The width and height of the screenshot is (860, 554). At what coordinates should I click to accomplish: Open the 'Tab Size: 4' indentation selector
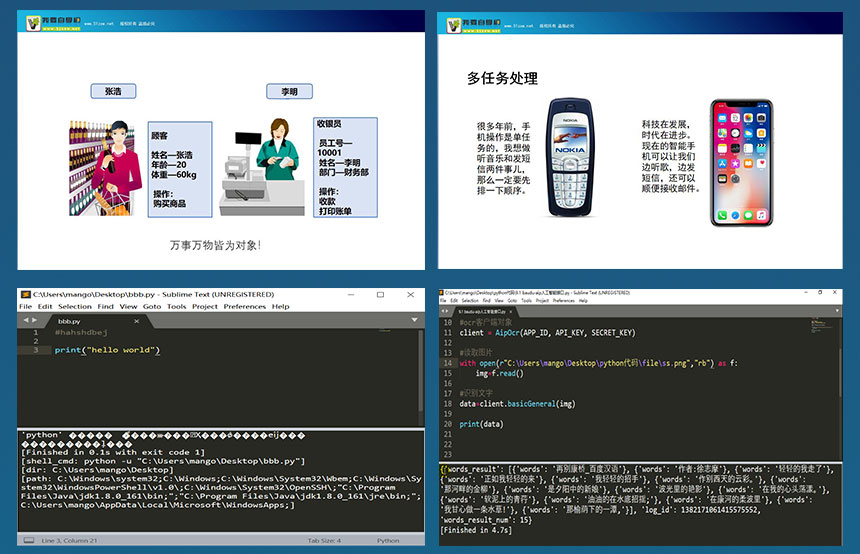pyautogui.click(x=324, y=540)
